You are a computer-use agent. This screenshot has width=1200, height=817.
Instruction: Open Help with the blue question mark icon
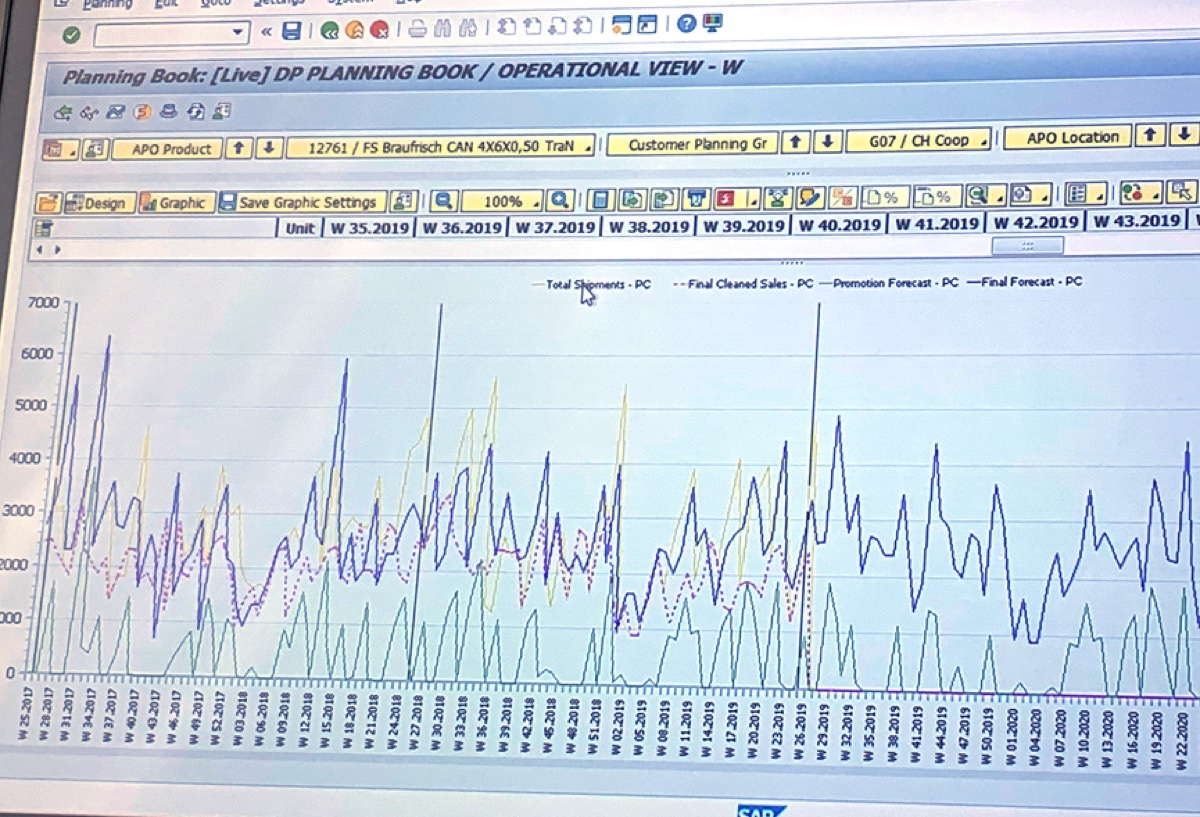point(685,23)
